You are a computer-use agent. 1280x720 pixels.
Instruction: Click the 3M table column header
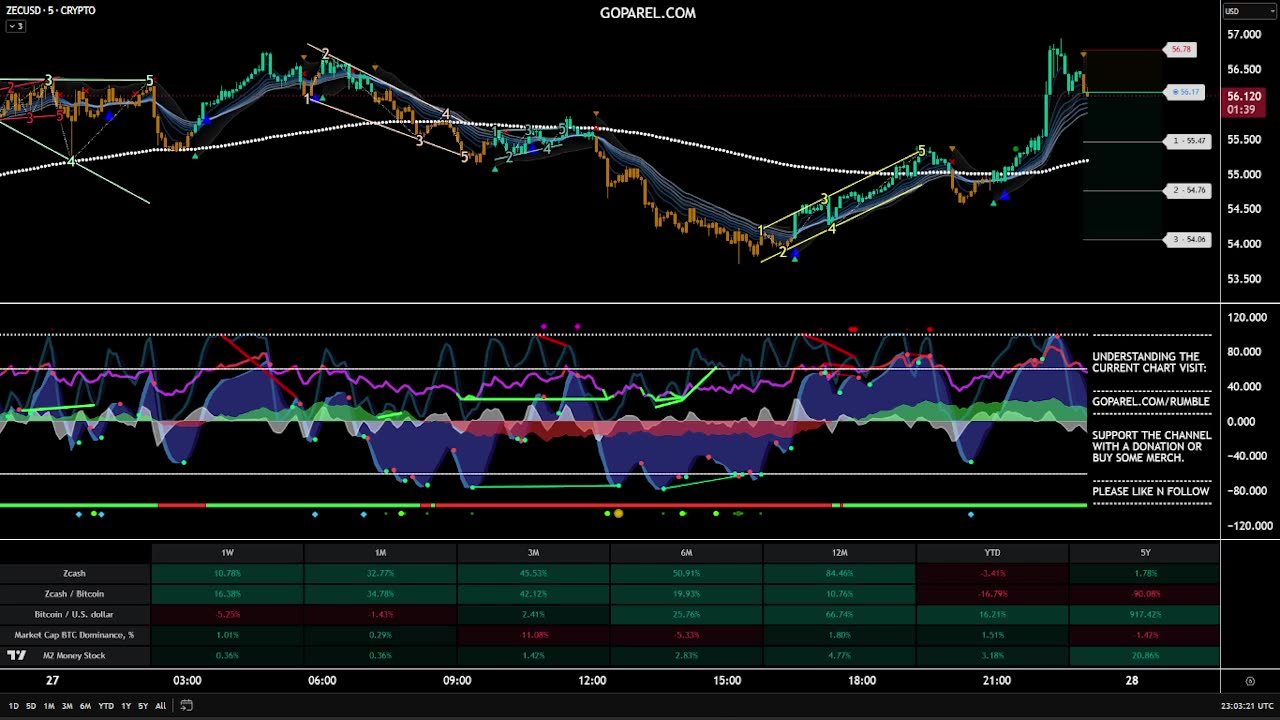533,553
